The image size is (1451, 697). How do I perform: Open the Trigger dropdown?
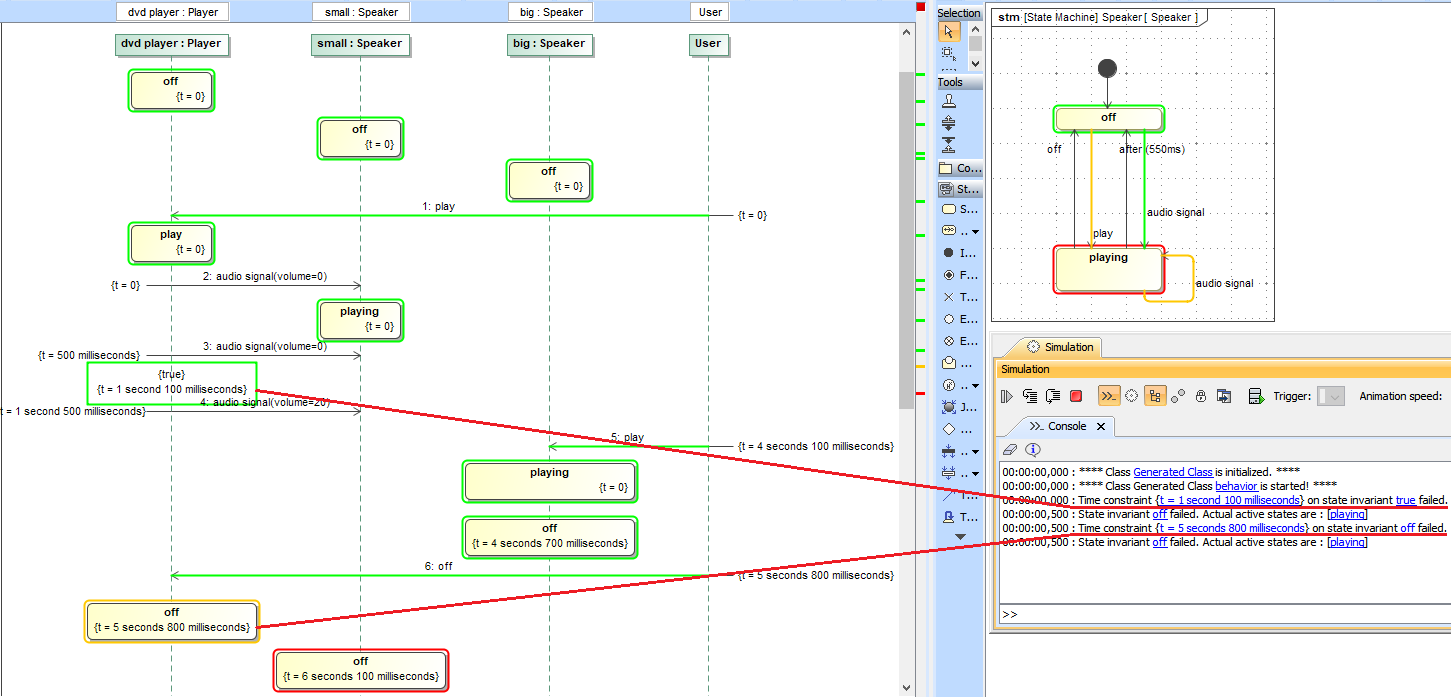coord(1331,396)
